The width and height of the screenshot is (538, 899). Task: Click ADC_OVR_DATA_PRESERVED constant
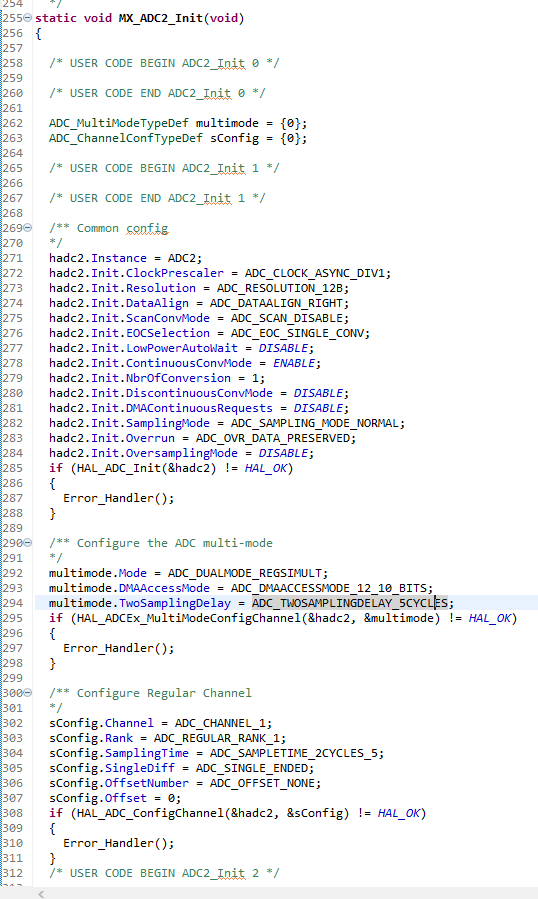pos(272,438)
